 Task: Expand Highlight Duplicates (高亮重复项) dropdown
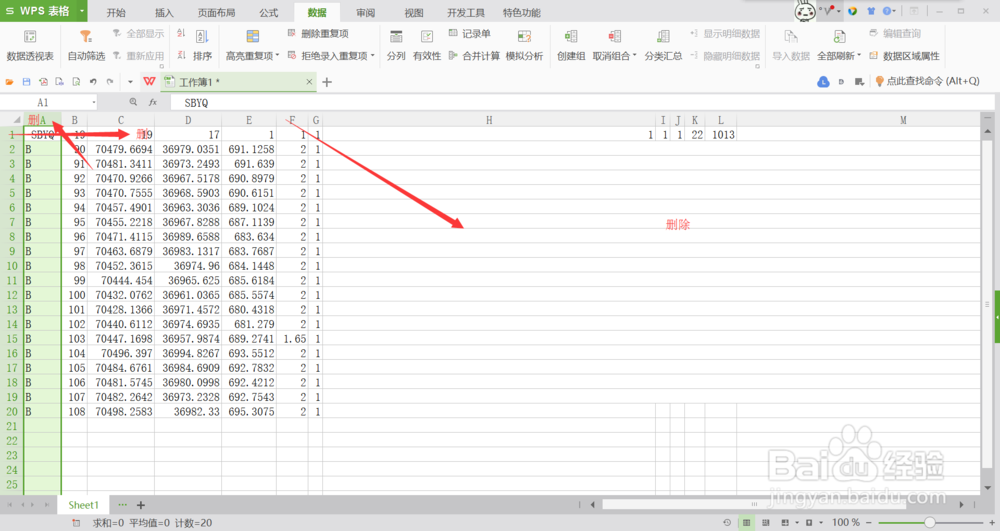point(277,55)
